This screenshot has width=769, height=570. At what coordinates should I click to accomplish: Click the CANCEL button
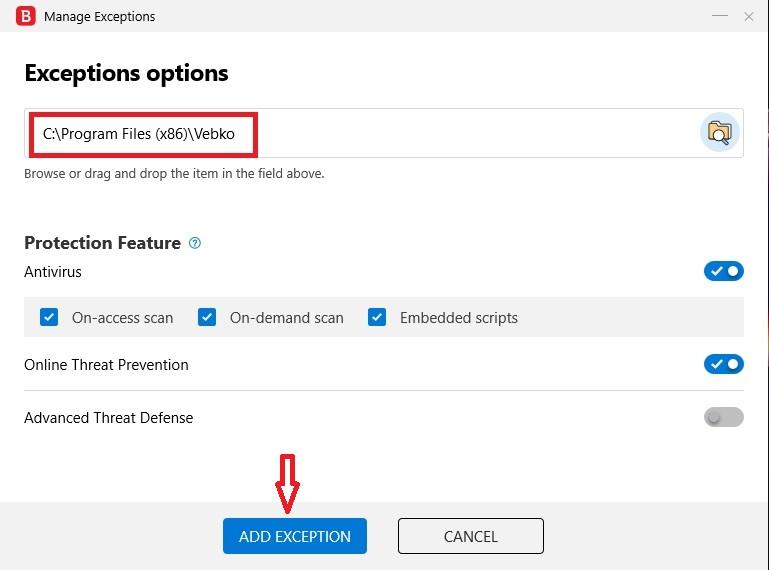click(471, 536)
